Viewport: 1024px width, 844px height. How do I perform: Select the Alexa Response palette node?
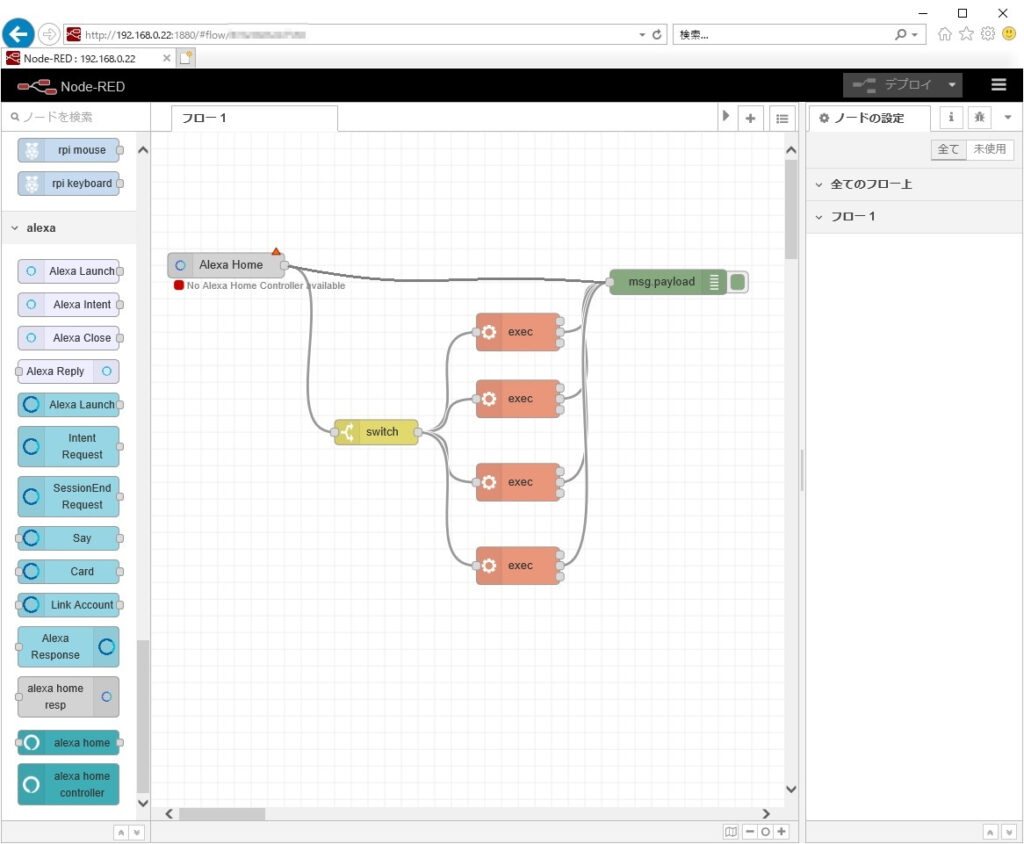point(69,647)
